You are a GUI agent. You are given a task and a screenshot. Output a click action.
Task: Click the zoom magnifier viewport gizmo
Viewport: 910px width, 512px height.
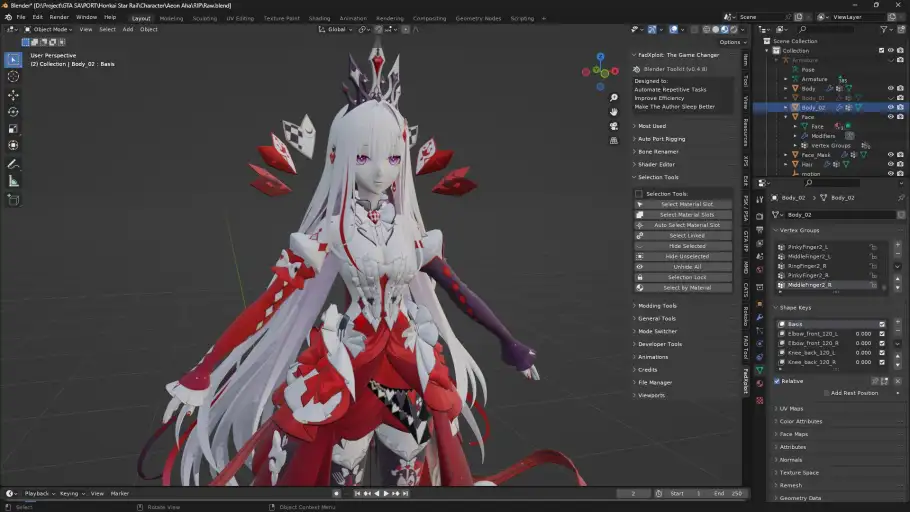click(x=613, y=98)
